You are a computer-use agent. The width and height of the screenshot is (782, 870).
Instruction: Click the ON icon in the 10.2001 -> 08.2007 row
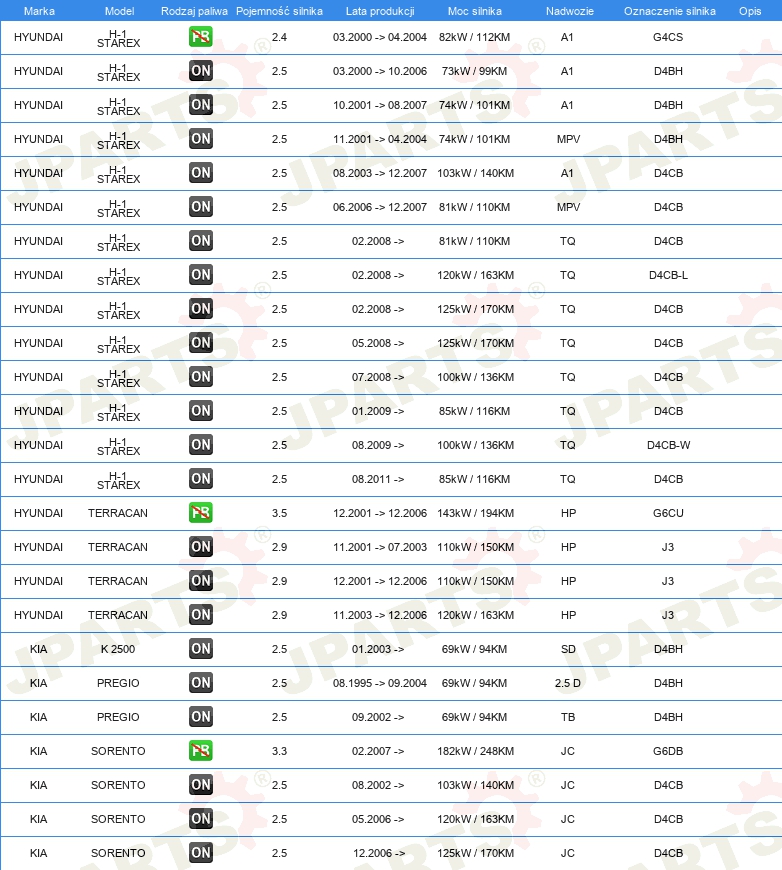(x=200, y=105)
